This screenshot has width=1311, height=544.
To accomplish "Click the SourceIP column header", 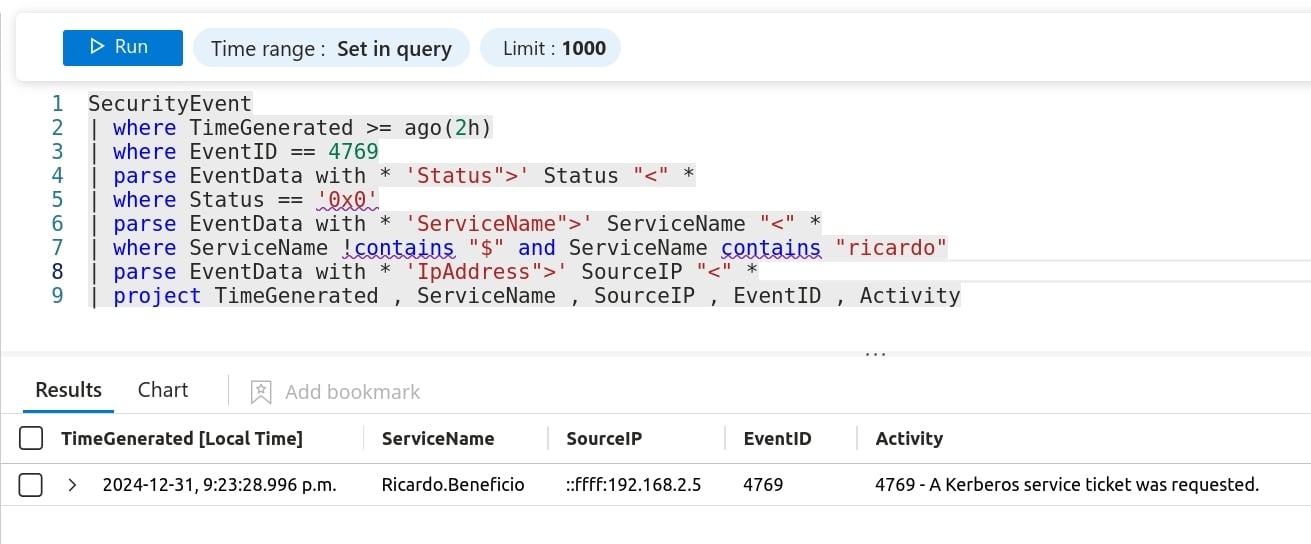I will (604, 438).
